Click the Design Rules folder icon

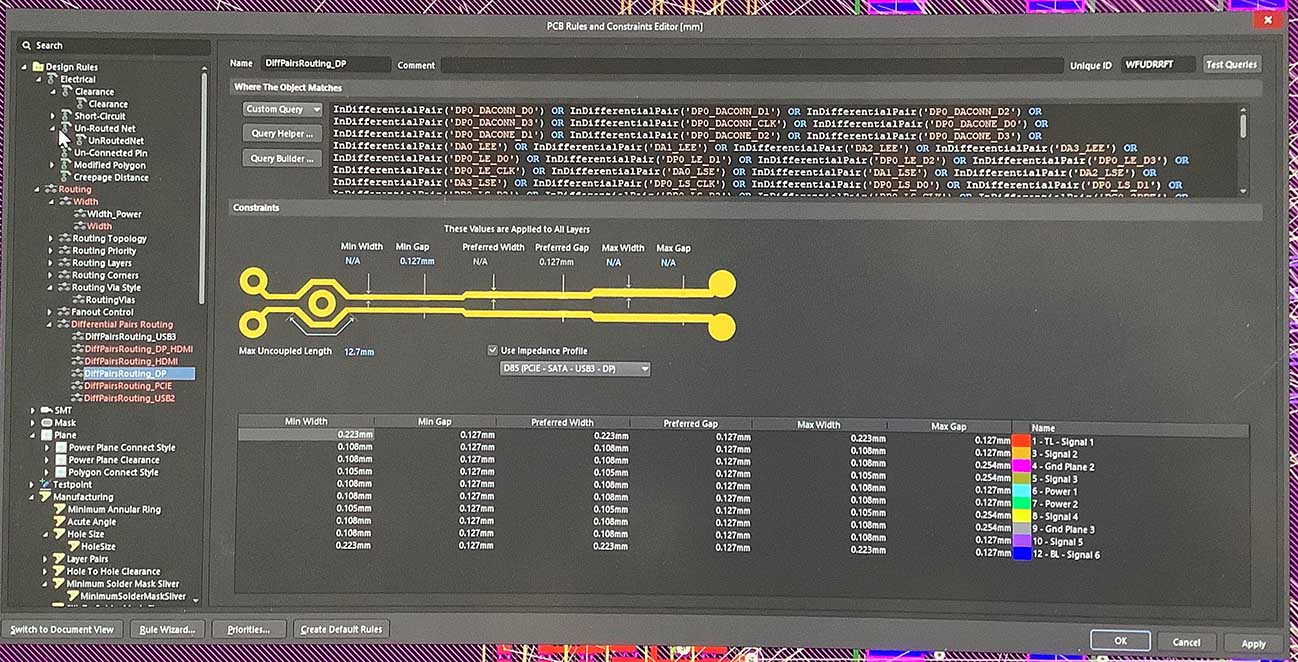(38, 67)
